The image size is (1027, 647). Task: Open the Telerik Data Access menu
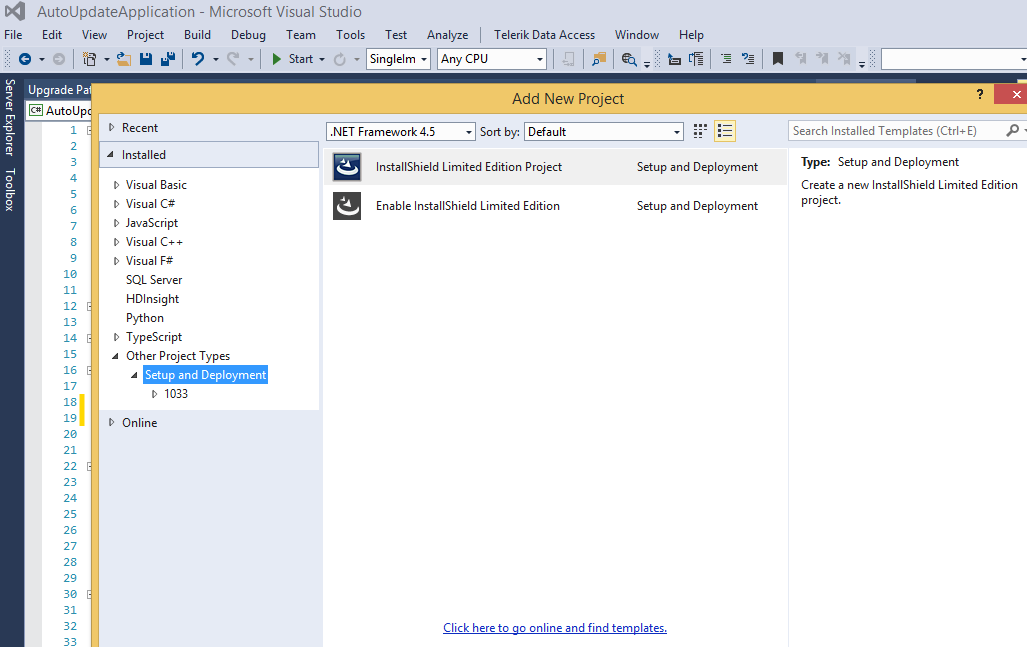(x=544, y=35)
